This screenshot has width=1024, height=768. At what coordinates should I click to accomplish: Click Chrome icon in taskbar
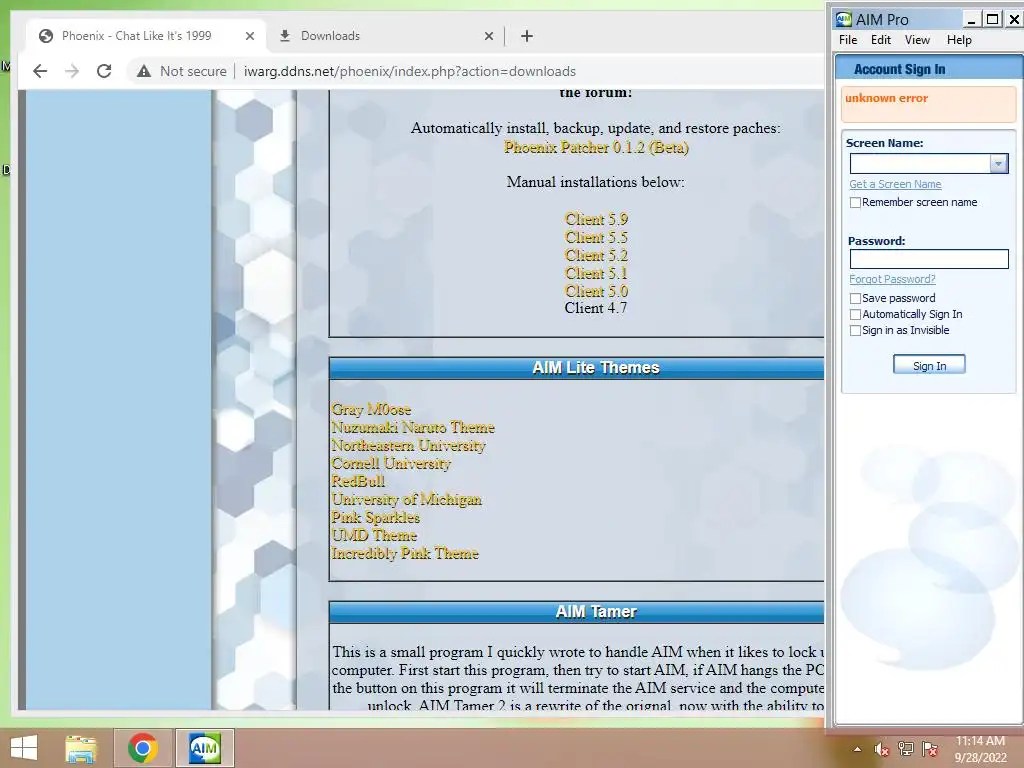[142, 748]
